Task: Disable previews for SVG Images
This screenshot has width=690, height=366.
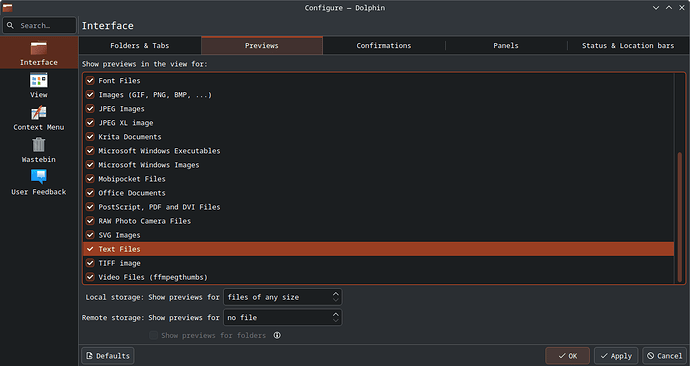Action: [x=90, y=235]
